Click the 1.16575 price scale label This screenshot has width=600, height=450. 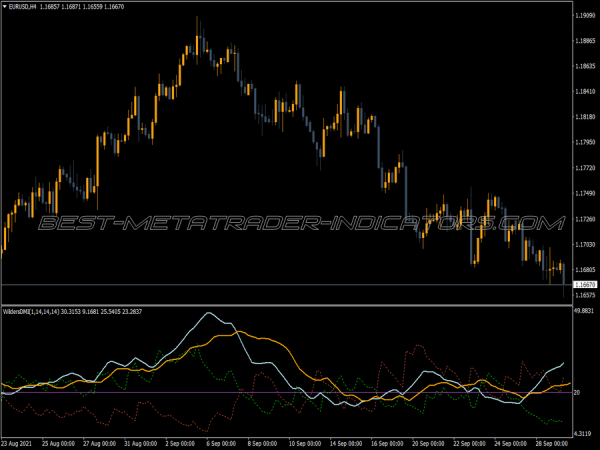point(585,295)
